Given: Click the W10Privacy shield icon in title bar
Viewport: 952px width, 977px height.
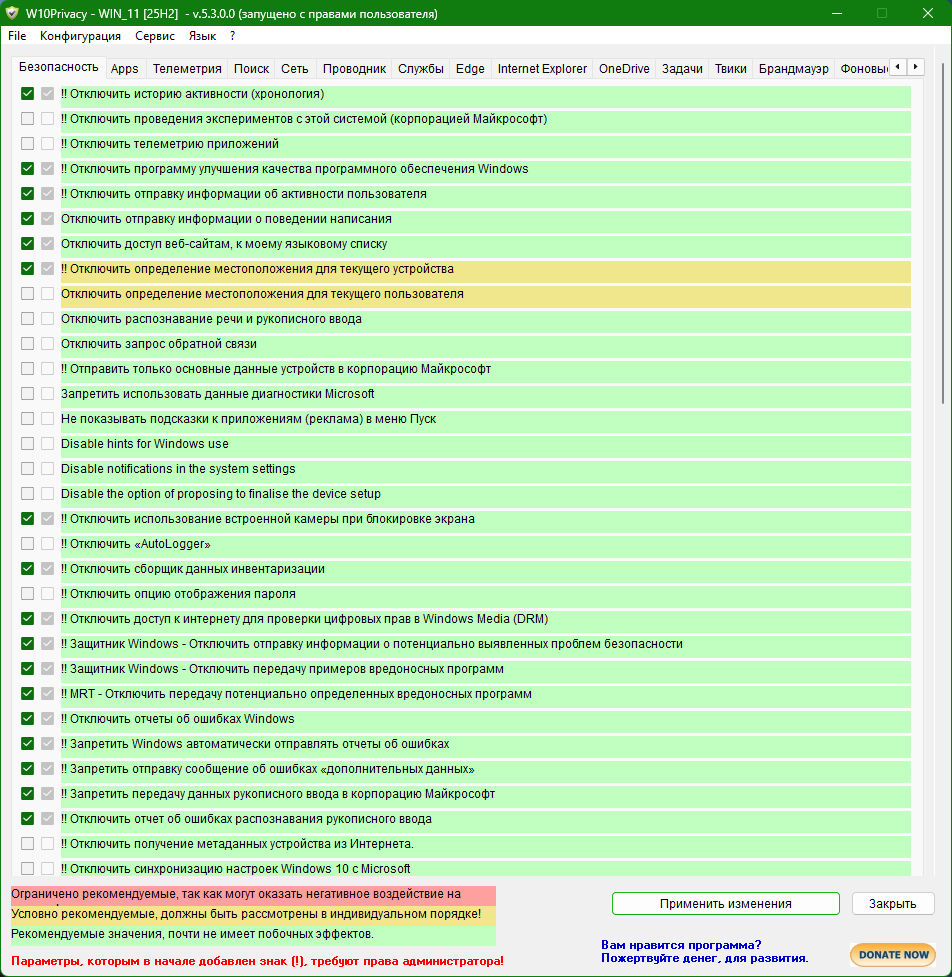Looking at the screenshot, I should click(12, 14).
